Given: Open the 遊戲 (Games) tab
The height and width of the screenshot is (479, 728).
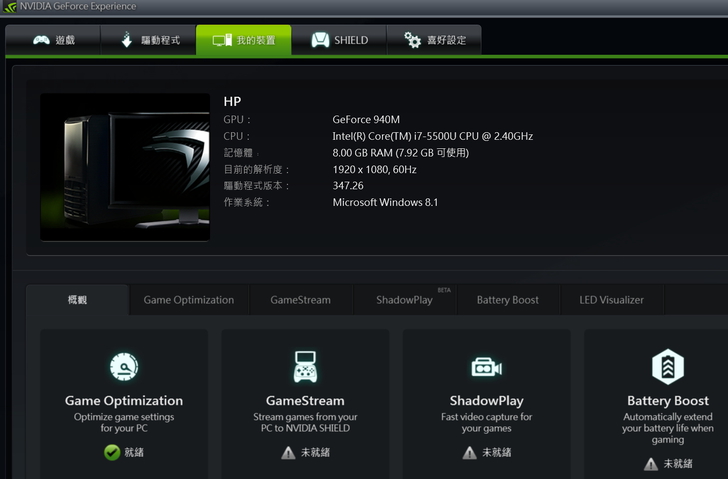Looking at the screenshot, I should 53,40.
